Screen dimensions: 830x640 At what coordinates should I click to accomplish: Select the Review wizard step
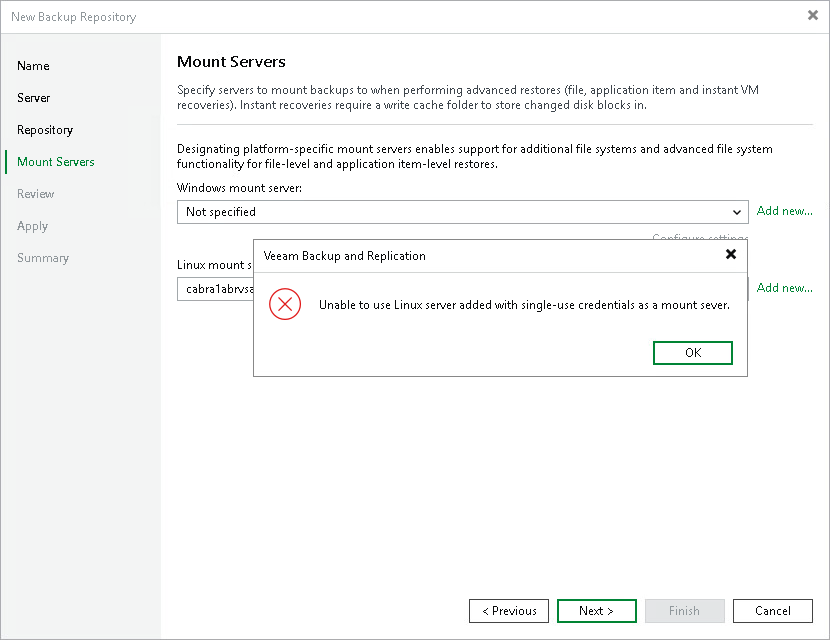pos(35,194)
